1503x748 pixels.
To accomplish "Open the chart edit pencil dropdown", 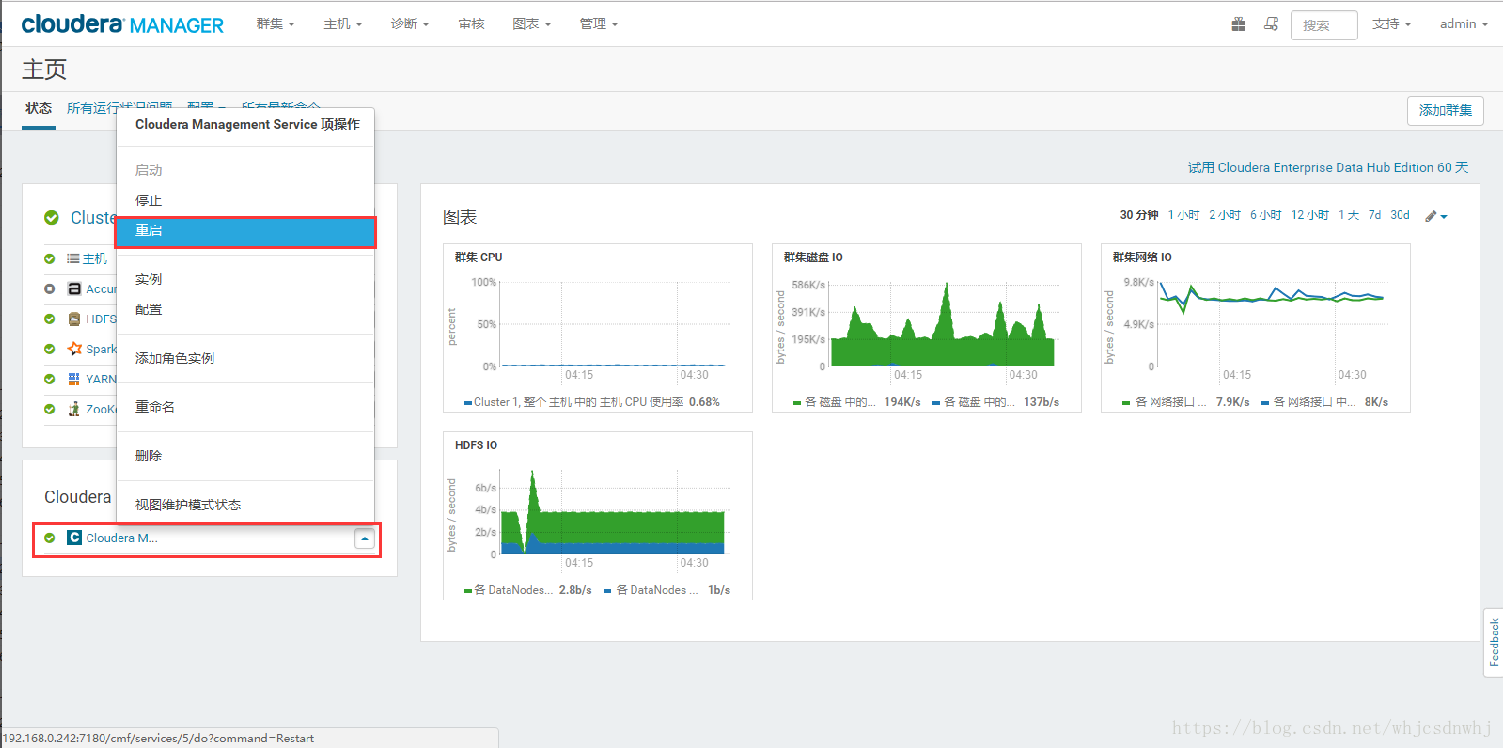I will (x=1436, y=216).
